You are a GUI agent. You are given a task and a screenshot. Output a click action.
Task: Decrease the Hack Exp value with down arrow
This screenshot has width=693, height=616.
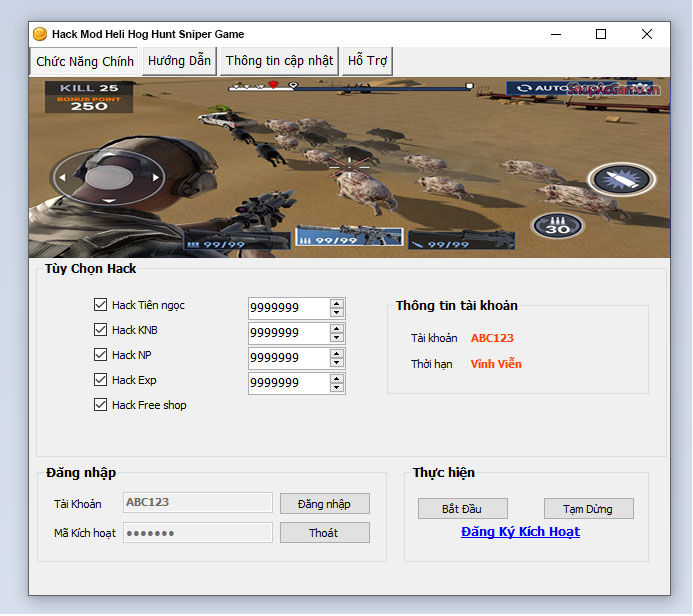click(337, 388)
